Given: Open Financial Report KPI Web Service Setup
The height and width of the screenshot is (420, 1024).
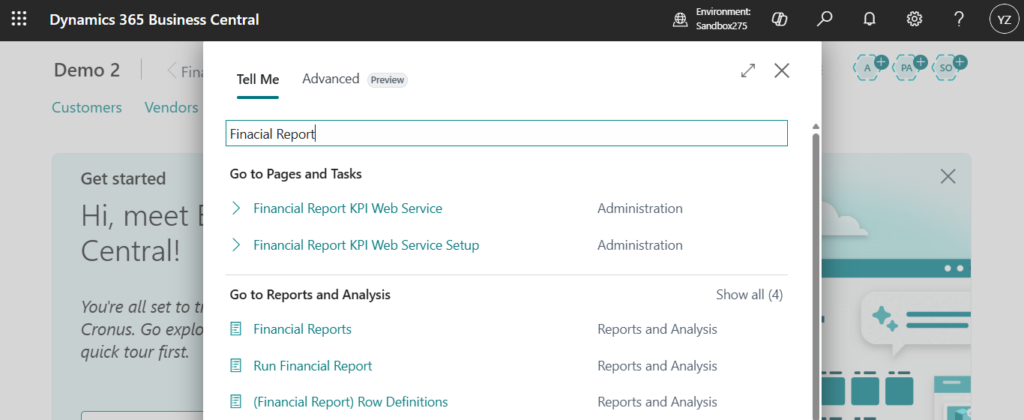Looking at the screenshot, I should click(x=366, y=245).
